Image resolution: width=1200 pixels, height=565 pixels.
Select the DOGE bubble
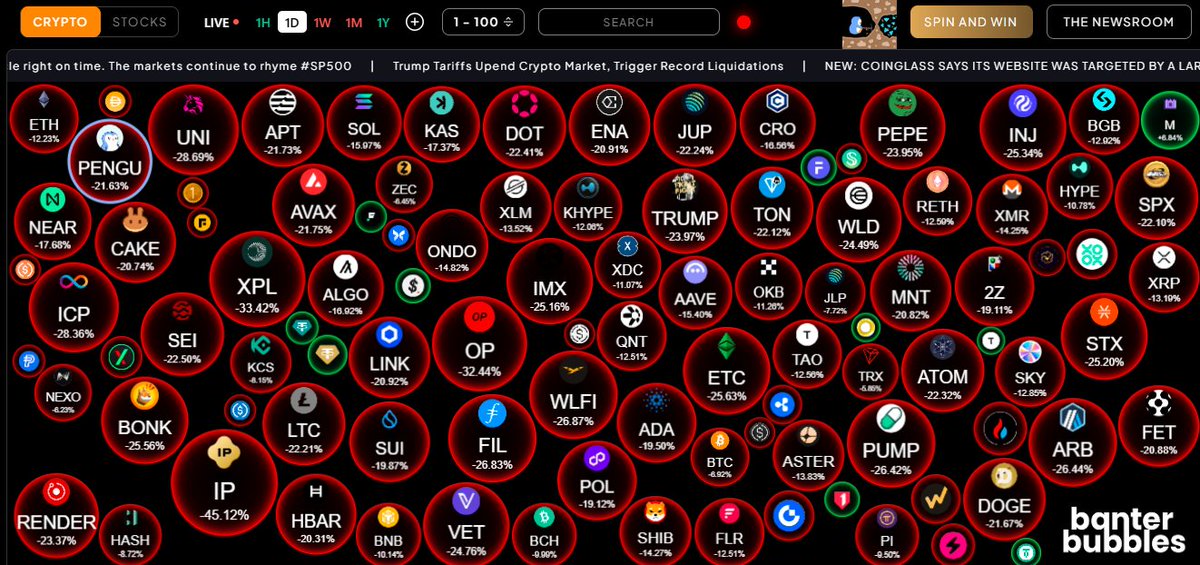click(1004, 501)
